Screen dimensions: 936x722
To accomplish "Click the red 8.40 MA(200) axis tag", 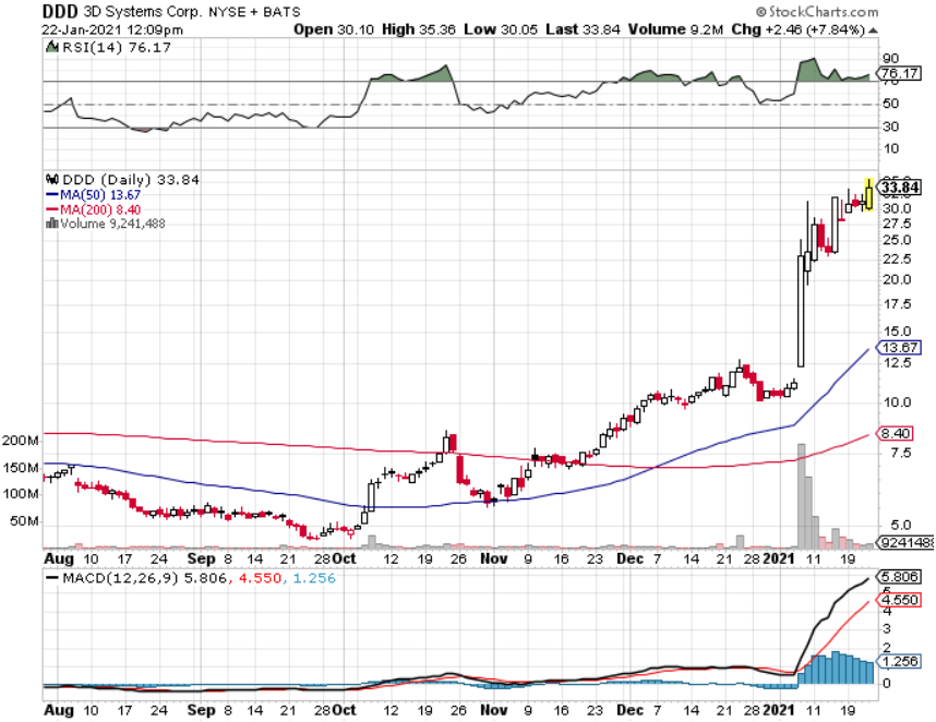I will coord(895,433).
